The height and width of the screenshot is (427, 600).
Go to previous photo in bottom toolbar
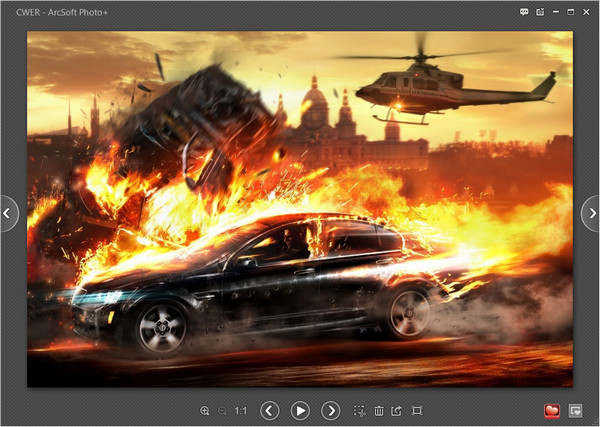[x=270, y=410]
